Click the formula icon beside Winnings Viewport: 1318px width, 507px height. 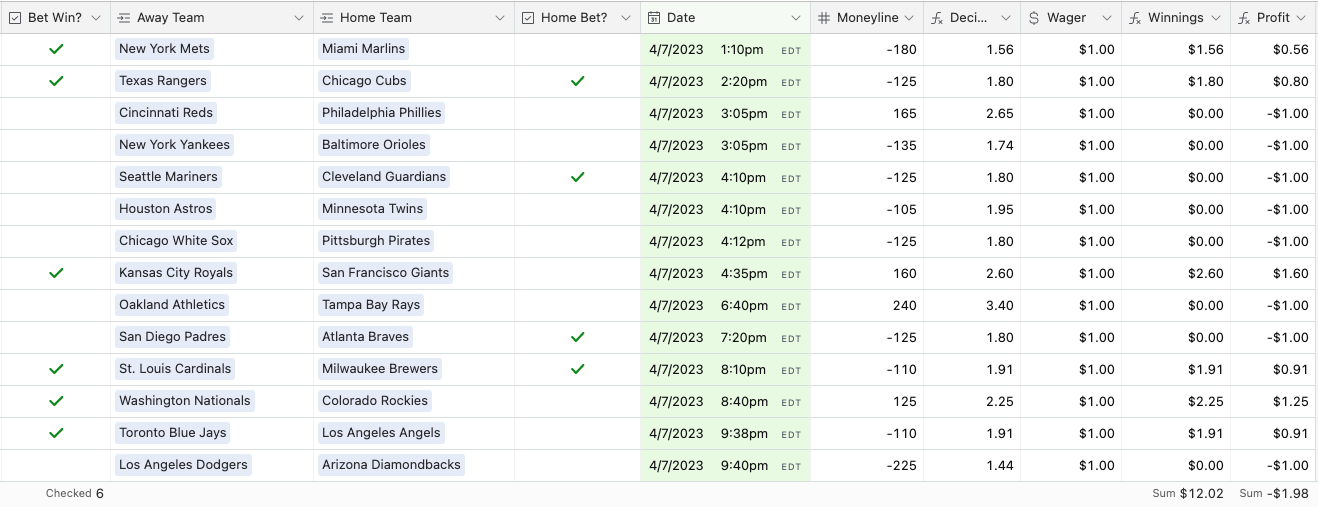pyautogui.click(x=1134, y=18)
